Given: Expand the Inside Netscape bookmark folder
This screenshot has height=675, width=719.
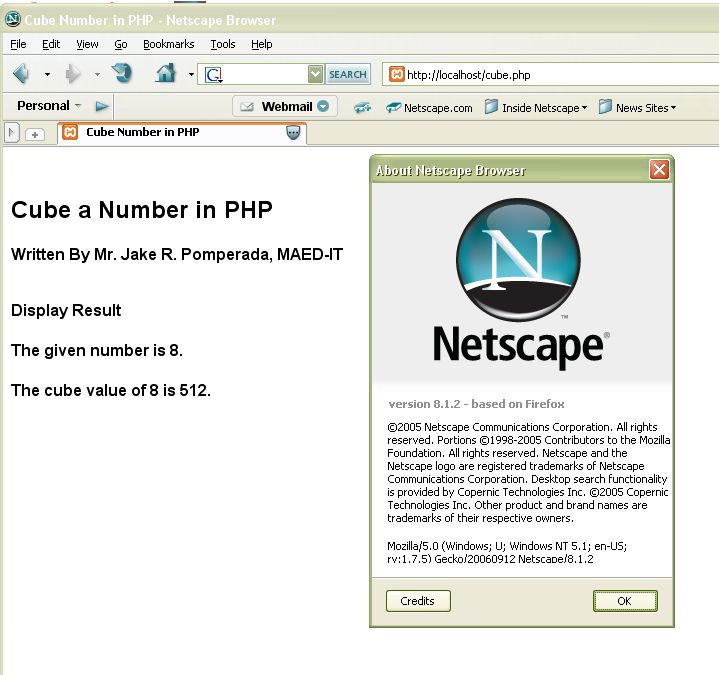Looking at the screenshot, I should point(584,108).
